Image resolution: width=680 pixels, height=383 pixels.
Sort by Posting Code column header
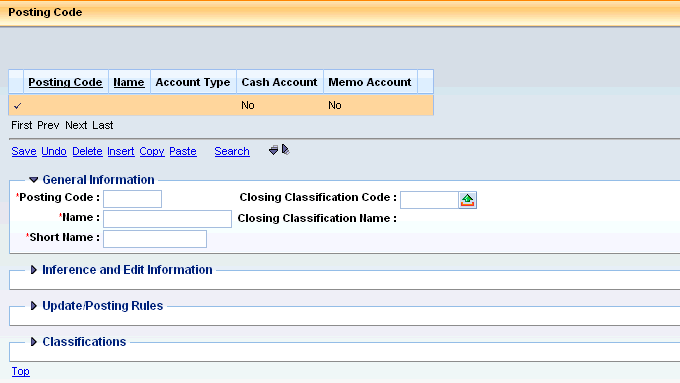point(65,82)
